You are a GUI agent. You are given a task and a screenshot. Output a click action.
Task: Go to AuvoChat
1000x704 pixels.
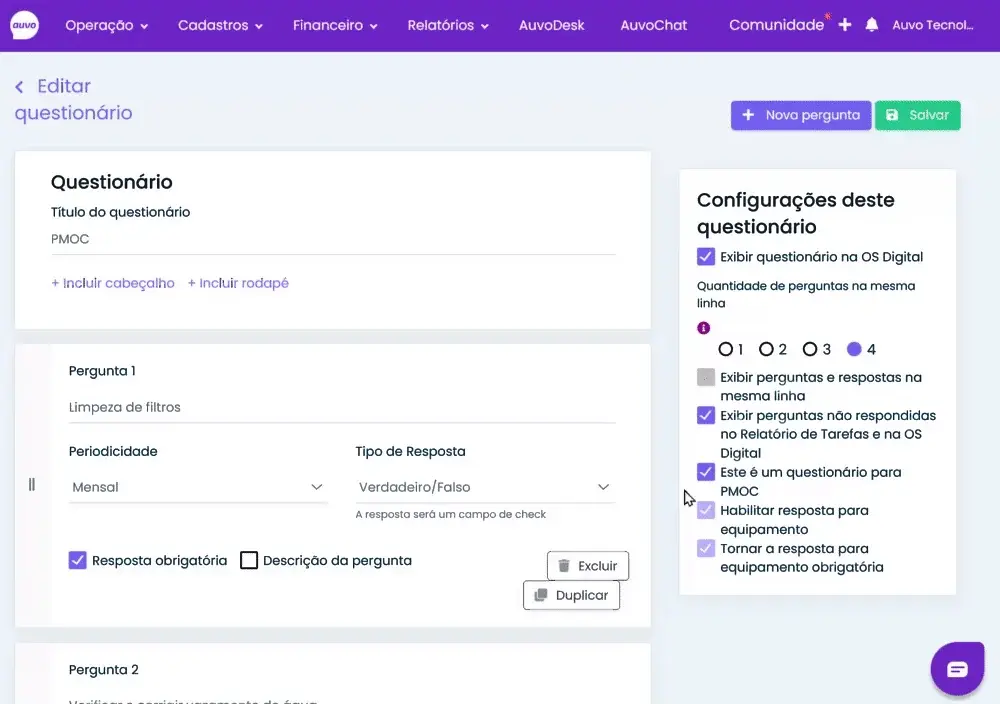click(654, 26)
